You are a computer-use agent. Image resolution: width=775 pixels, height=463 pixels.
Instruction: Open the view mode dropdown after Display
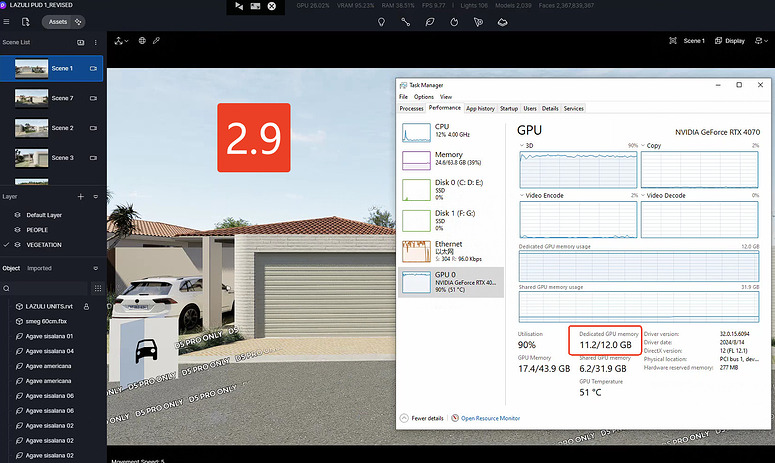click(761, 41)
